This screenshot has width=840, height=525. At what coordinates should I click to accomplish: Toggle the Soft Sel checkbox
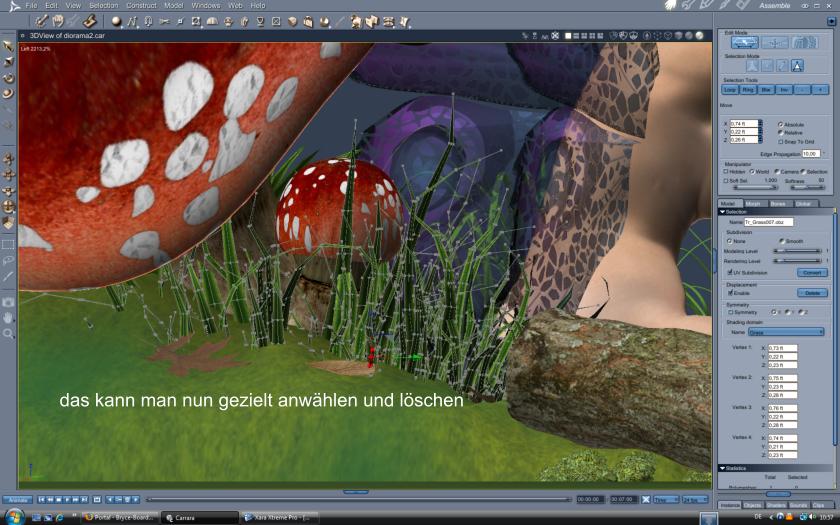coord(726,181)
